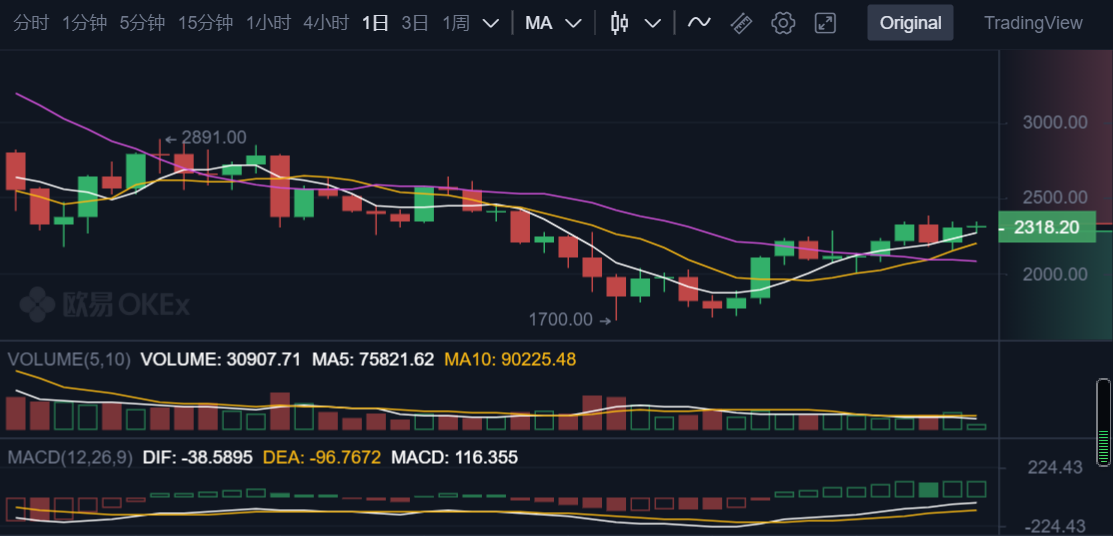1113x536 pixels.
Task: Switch to Original chart view
Action: click(x=911, y=23)
